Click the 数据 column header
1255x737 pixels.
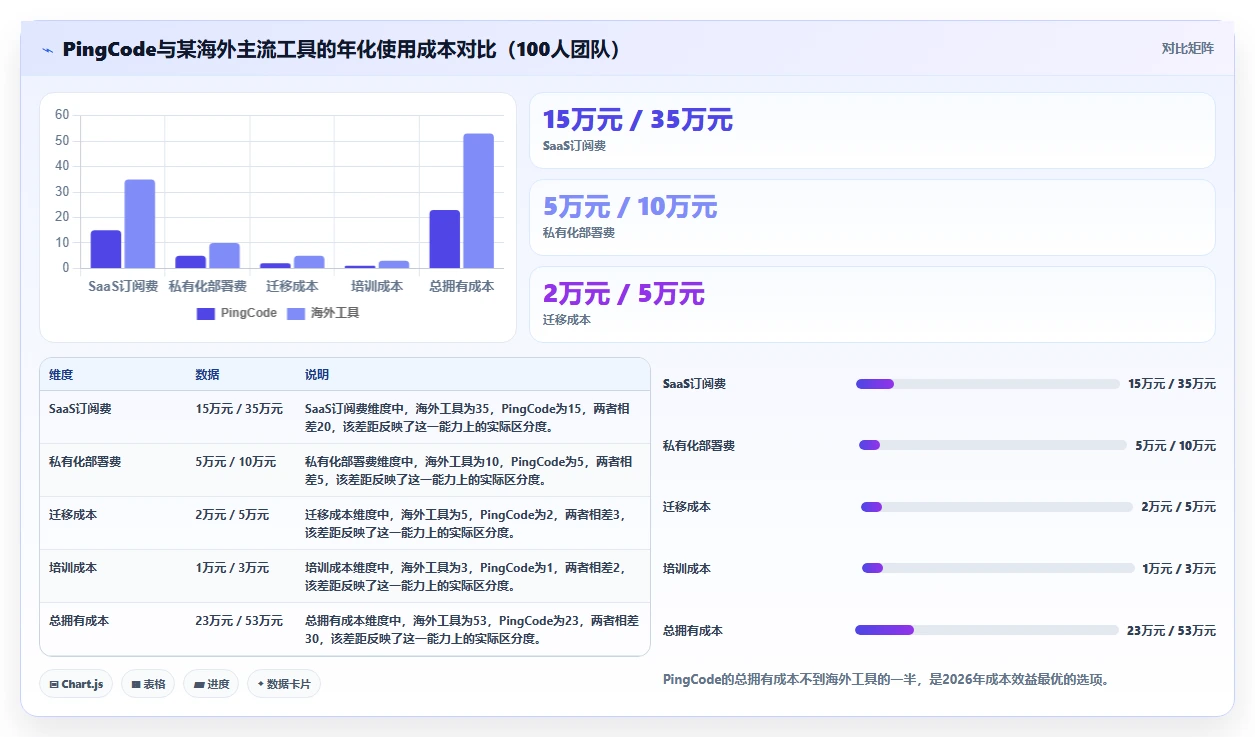(x=207, y=375)
